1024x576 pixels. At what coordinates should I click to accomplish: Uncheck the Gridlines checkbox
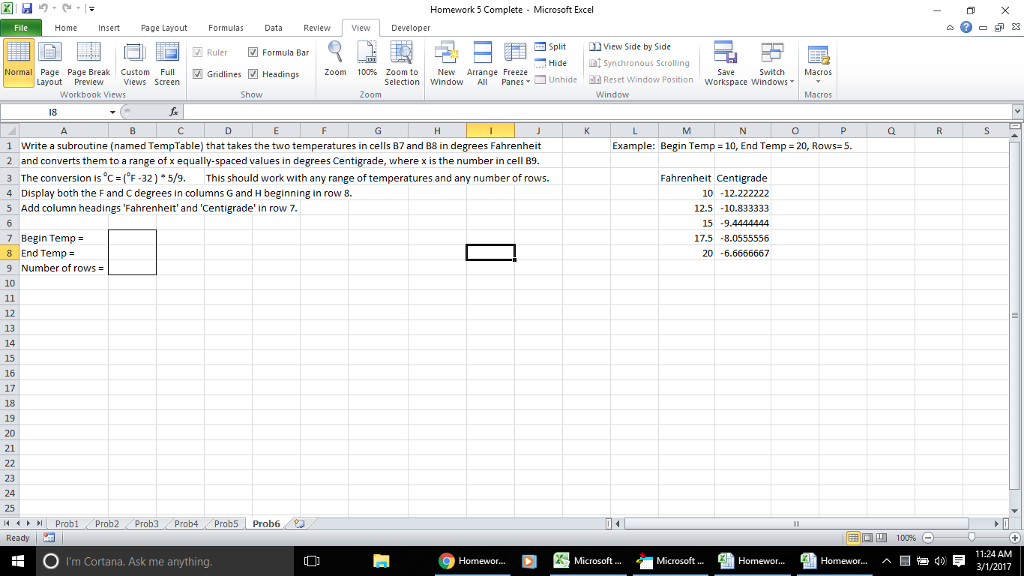(x=210, y=73)
